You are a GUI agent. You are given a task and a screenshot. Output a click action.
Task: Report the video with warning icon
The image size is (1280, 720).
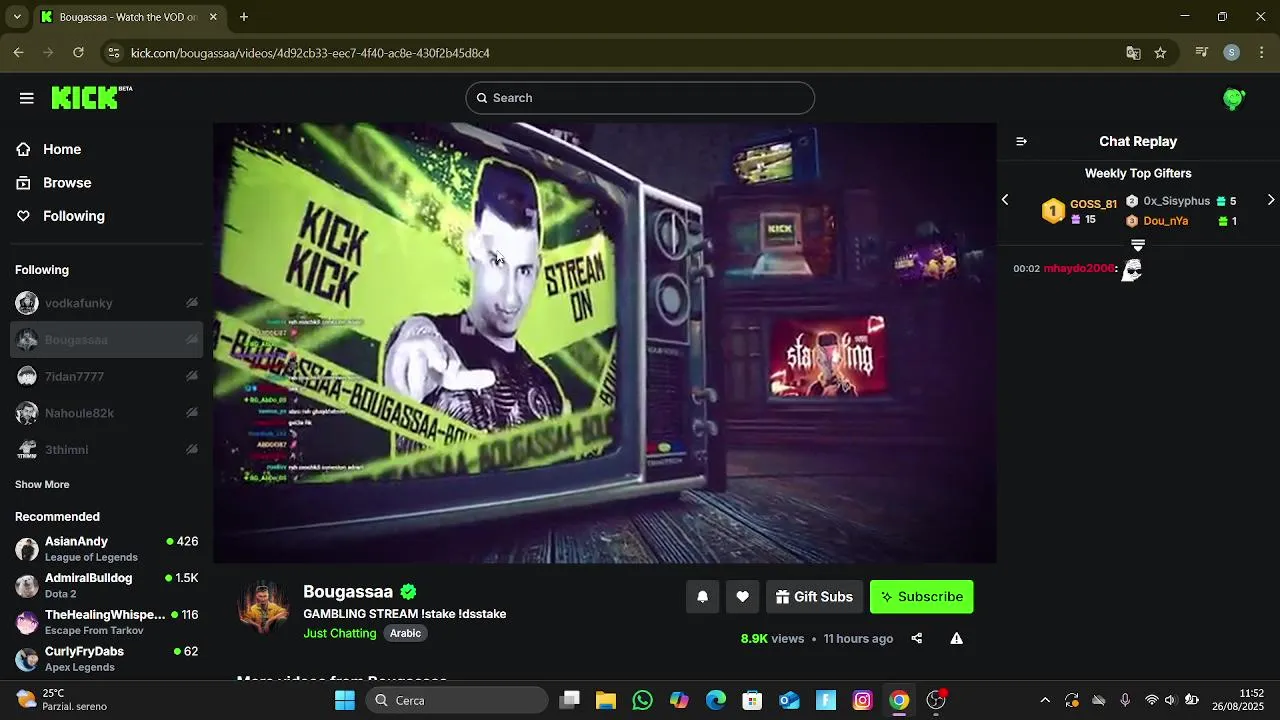point(956,638)
